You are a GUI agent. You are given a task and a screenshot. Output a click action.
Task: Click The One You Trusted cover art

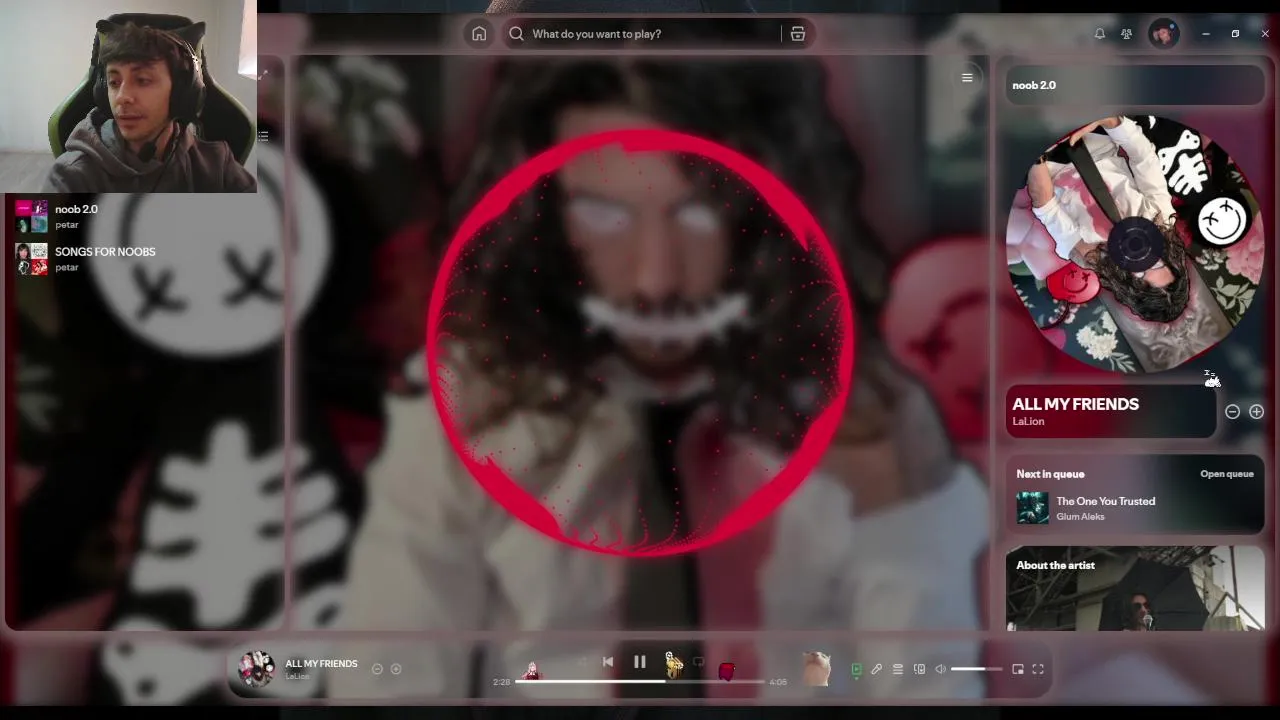click(1033, 508)
